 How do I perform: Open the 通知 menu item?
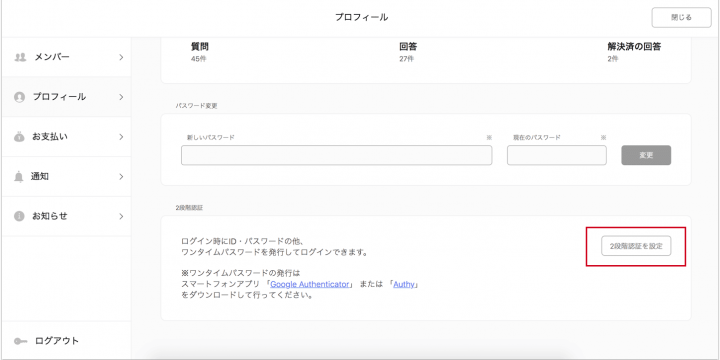point(67,177)
